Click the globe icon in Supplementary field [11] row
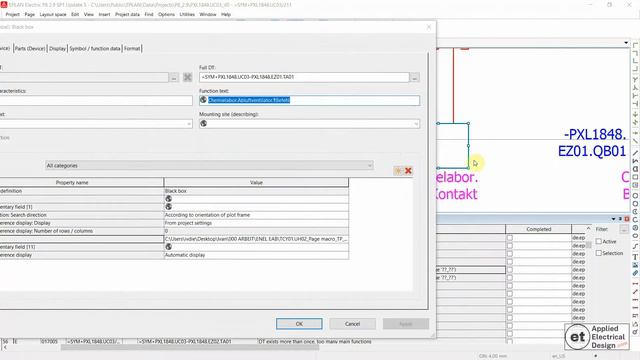This screenshot has height=360, width=640. [168, 247]
